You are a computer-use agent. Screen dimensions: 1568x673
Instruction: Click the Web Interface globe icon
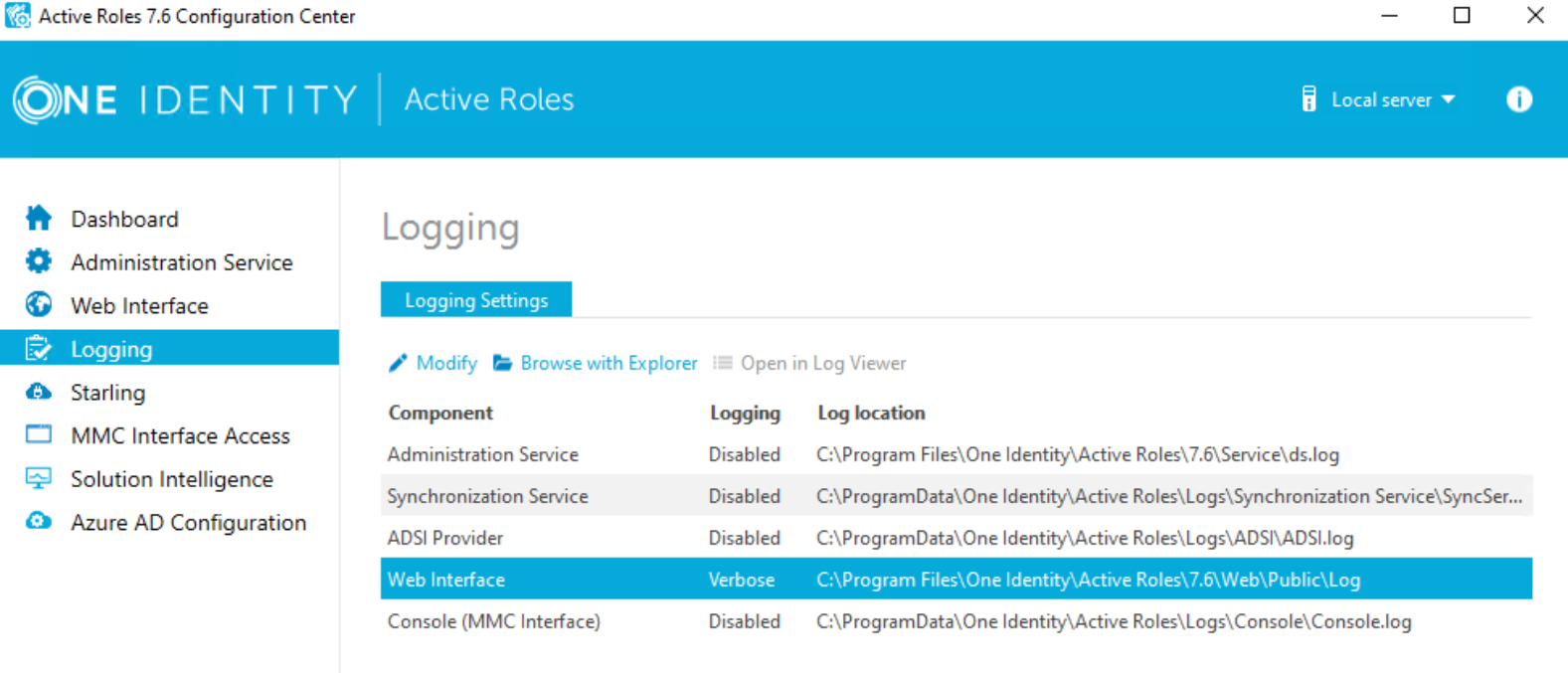click(39, 304)
